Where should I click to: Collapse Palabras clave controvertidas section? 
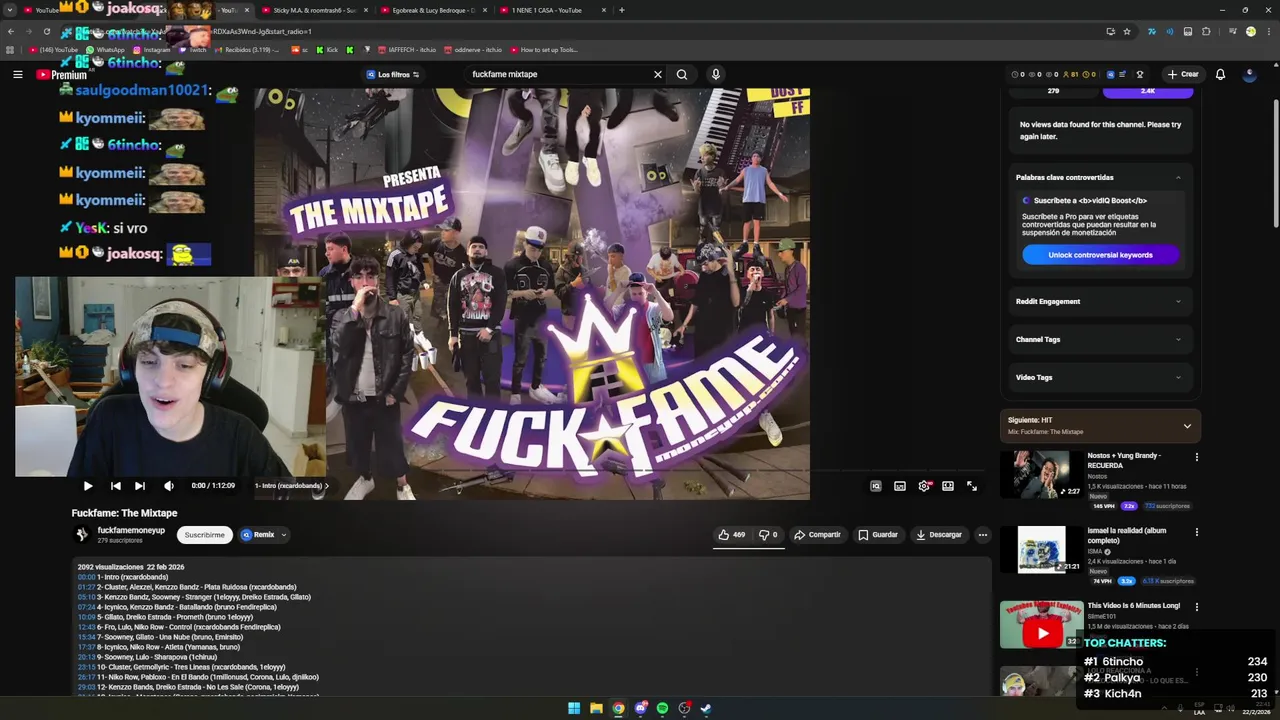1178,178
